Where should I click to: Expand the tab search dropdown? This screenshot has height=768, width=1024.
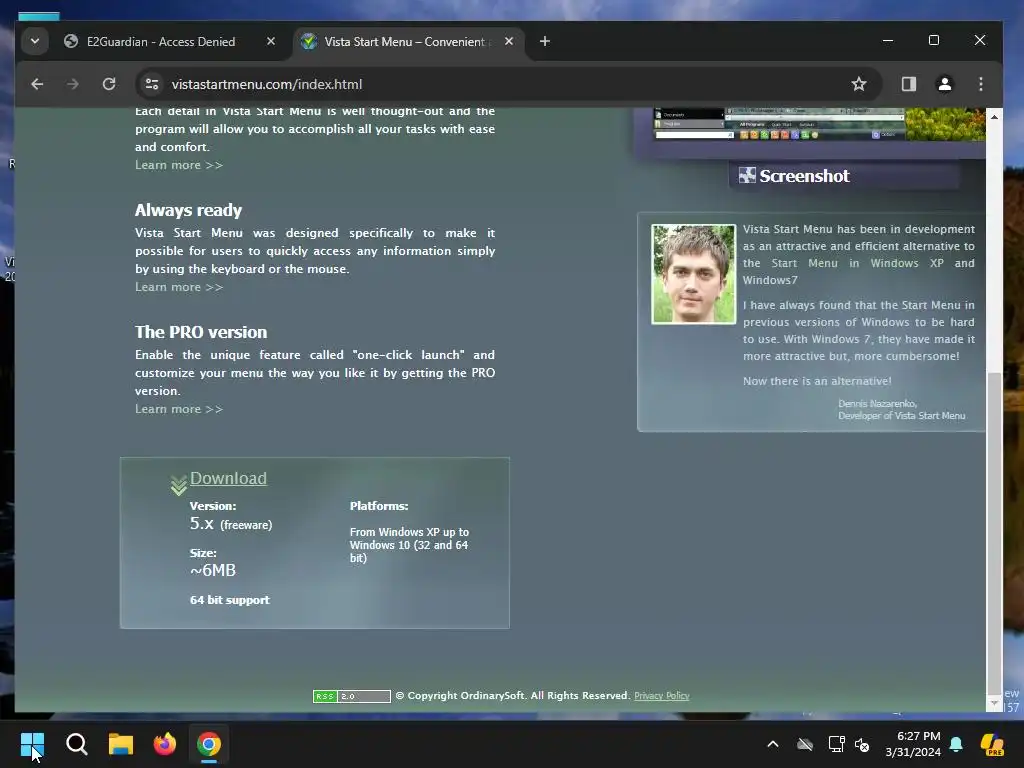[x=35, y=41]
